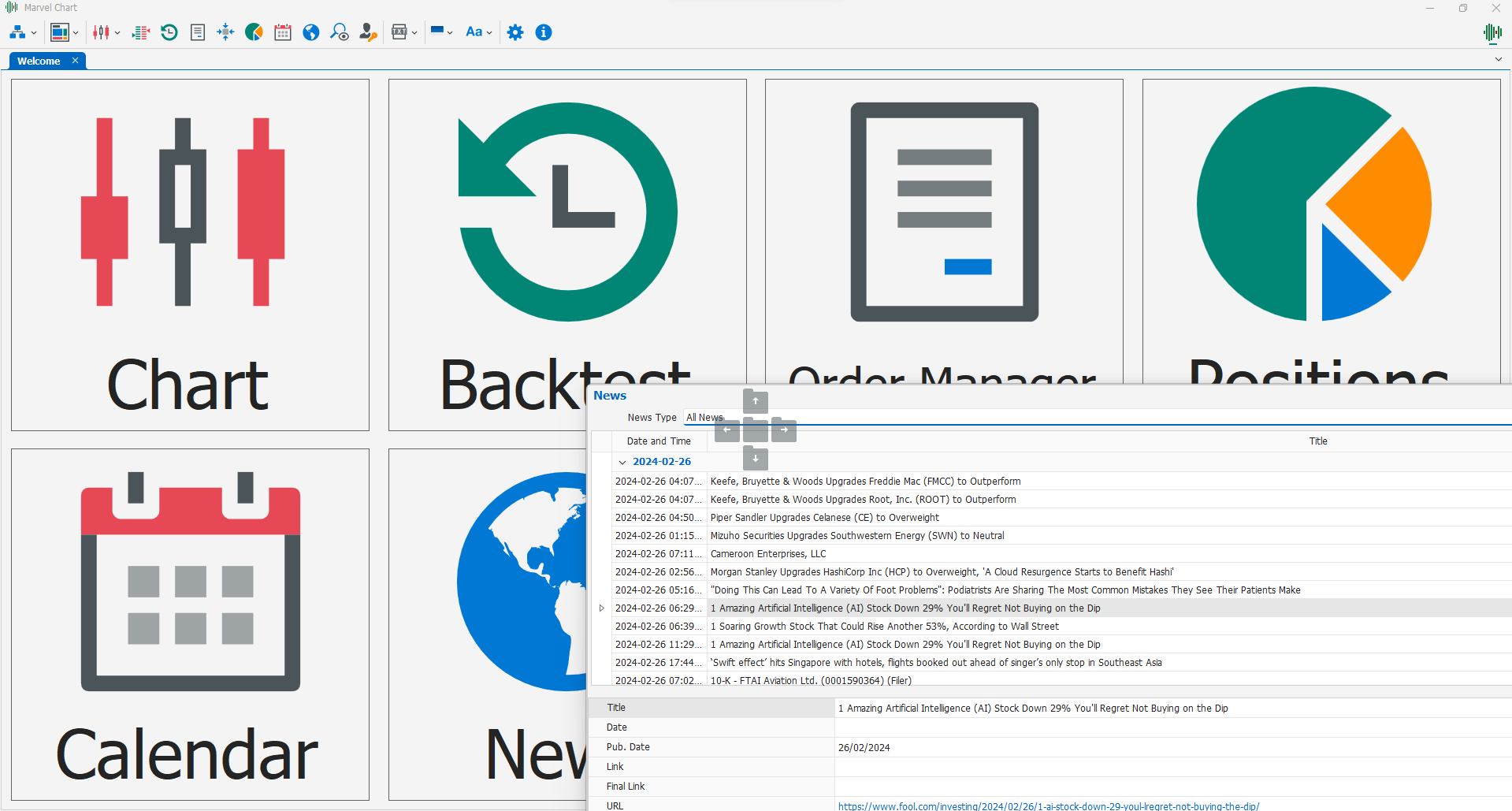The image size is (1512, 811).
Task: Click the docking up arrow indicator
Action: coord(756,402)
